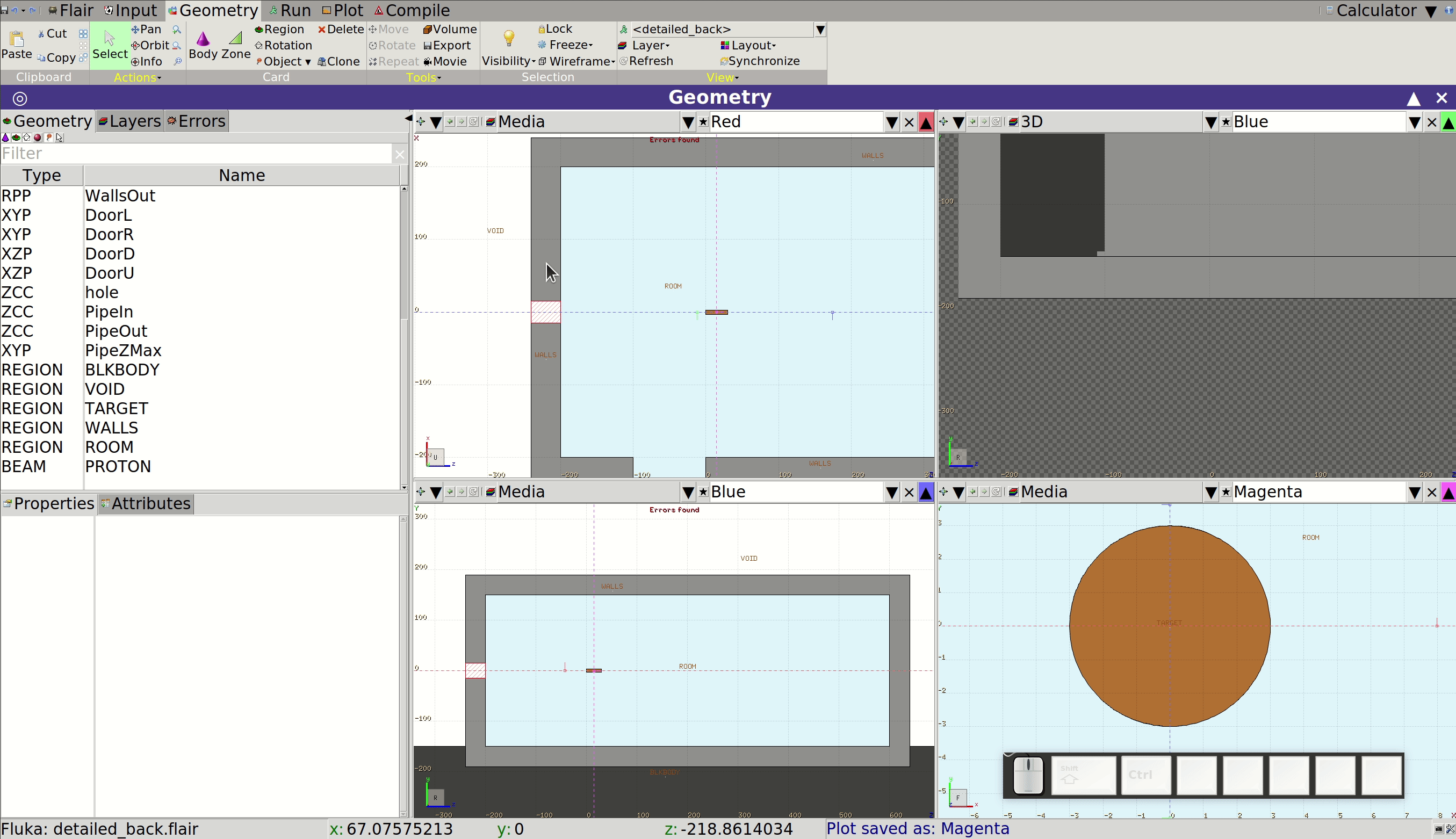
Task: Open the detailed_back run dropdown
Action: 820,30
